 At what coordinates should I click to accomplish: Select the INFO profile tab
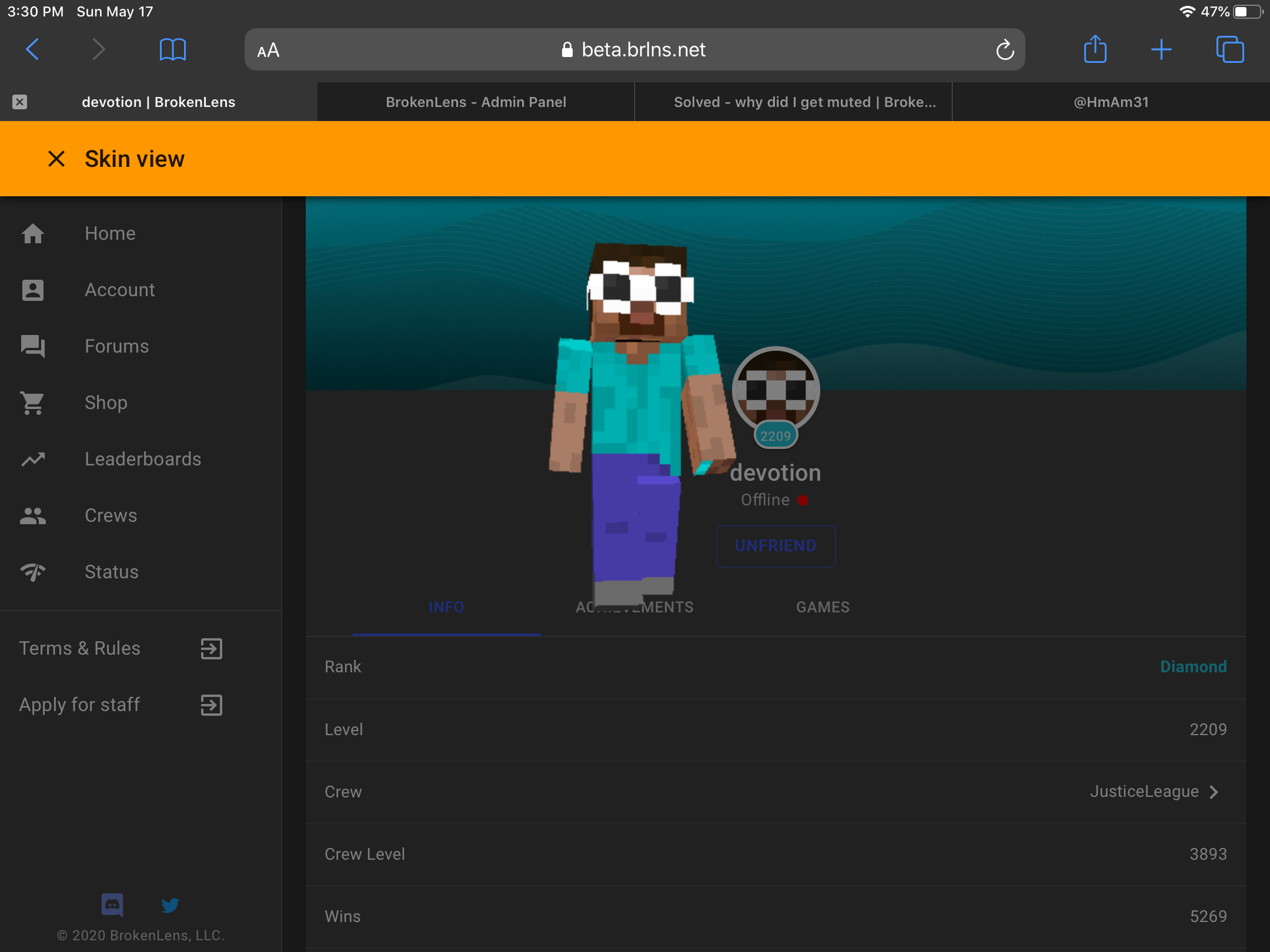click(446, 607)
